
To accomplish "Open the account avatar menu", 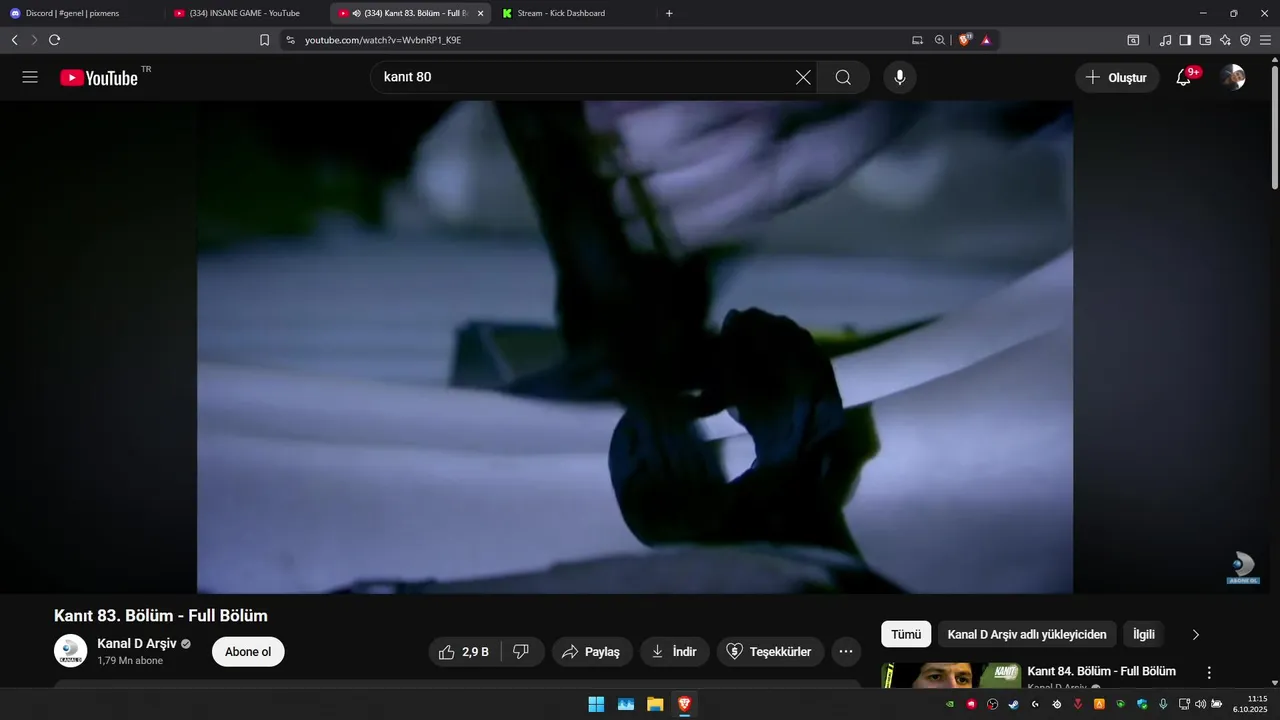I will point(1233,77).
